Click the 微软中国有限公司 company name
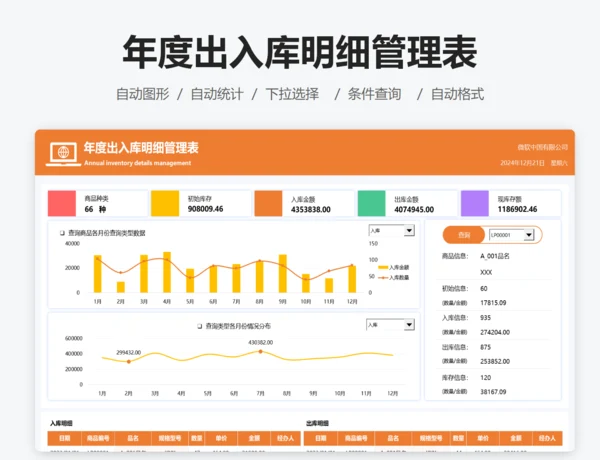This screenshot has height=460, width=600. tap(543, 147)
